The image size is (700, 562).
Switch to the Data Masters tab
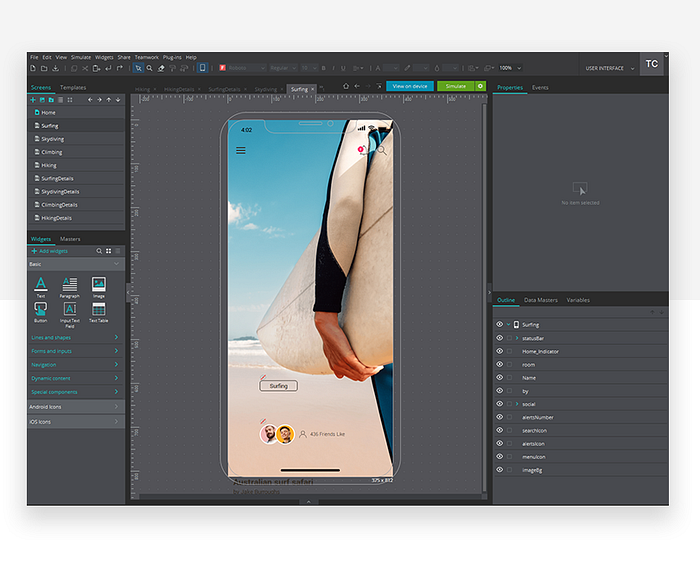pyautogui.click(x=541, y=300)
